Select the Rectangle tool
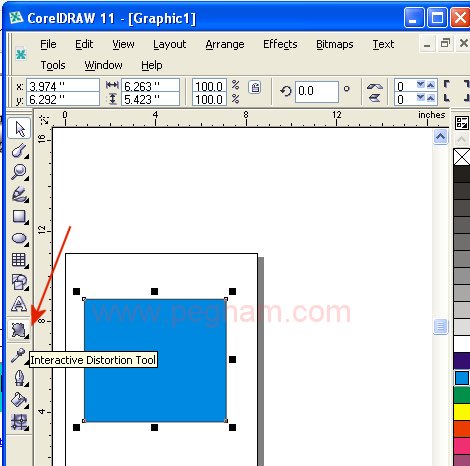The width and height of the screenshot is (470, 466). [19, 216]
